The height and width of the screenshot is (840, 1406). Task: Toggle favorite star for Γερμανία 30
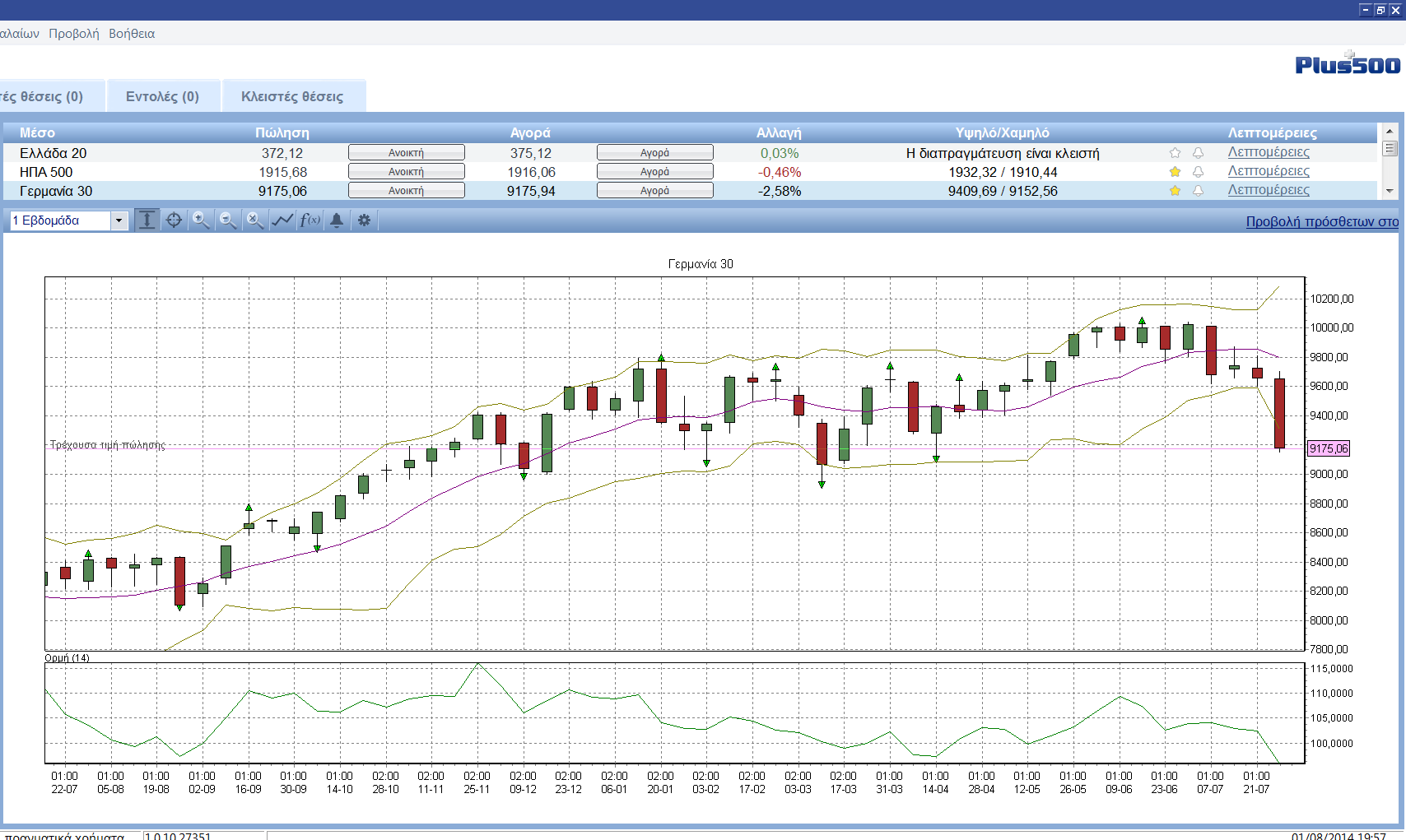point(1175,191)
